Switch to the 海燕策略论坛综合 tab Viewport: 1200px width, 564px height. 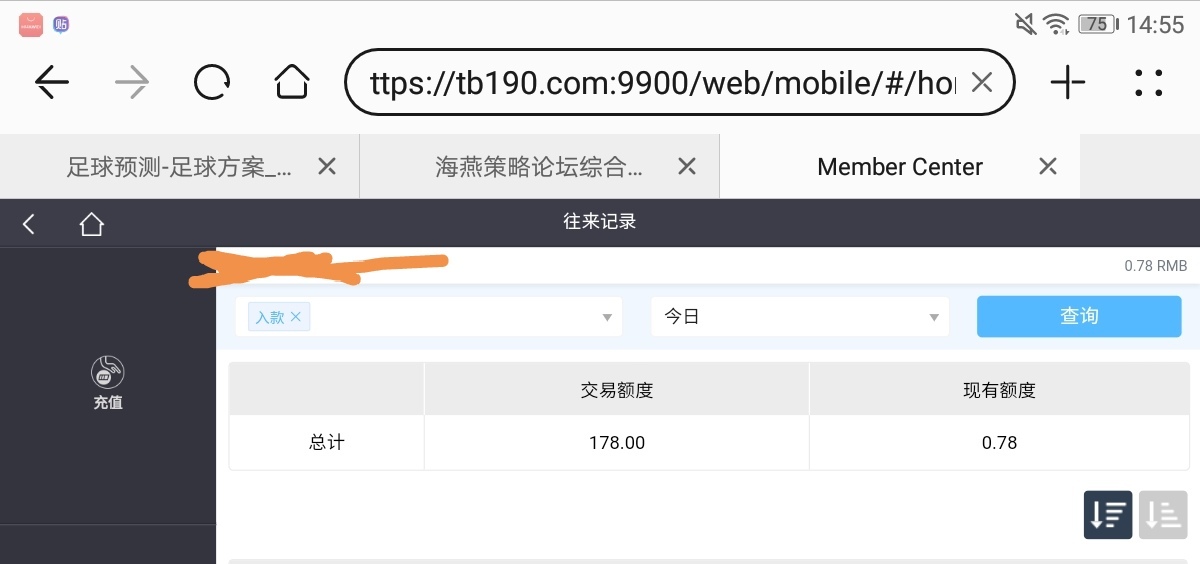539,167
